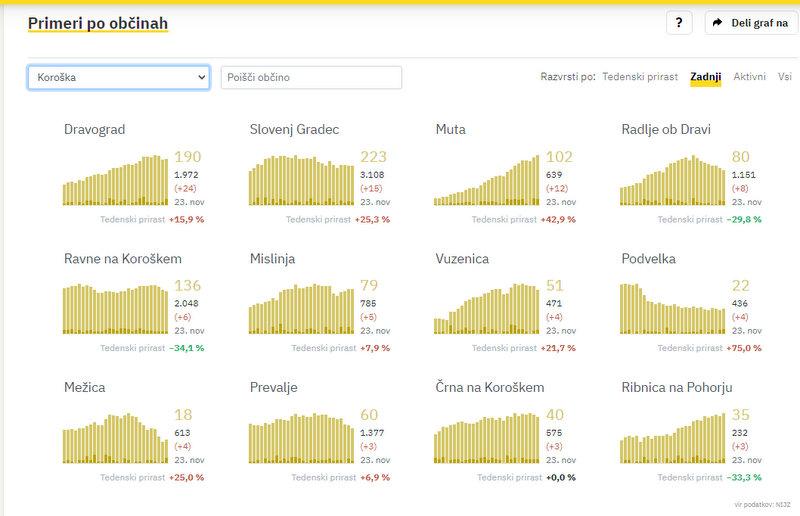Click the share arrow icon
Image resolution: width=800 pixels, height=516 pixels.
tap(718, 23)
